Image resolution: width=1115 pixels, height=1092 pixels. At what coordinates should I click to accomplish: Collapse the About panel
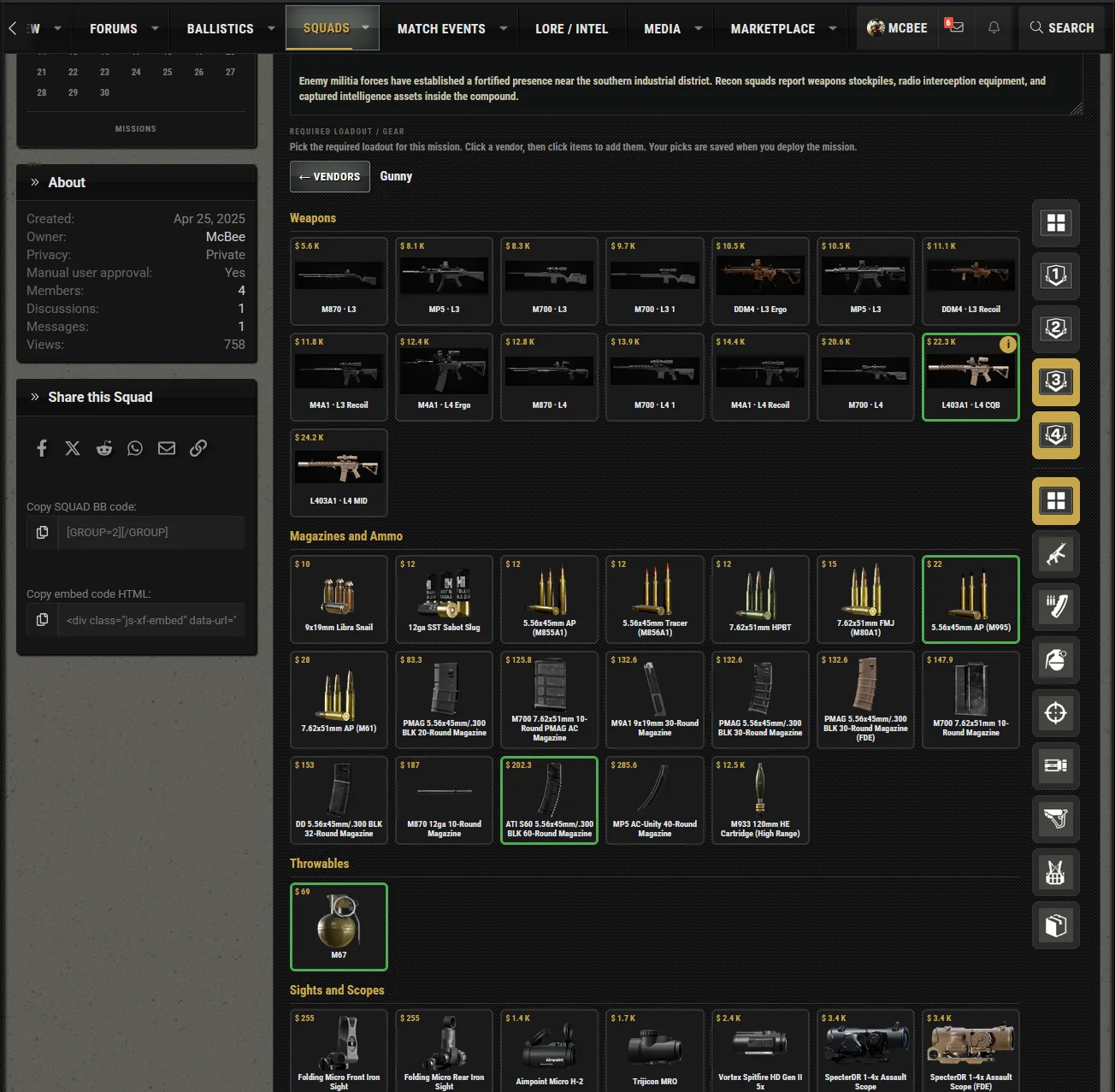click(x=35, y=182)
